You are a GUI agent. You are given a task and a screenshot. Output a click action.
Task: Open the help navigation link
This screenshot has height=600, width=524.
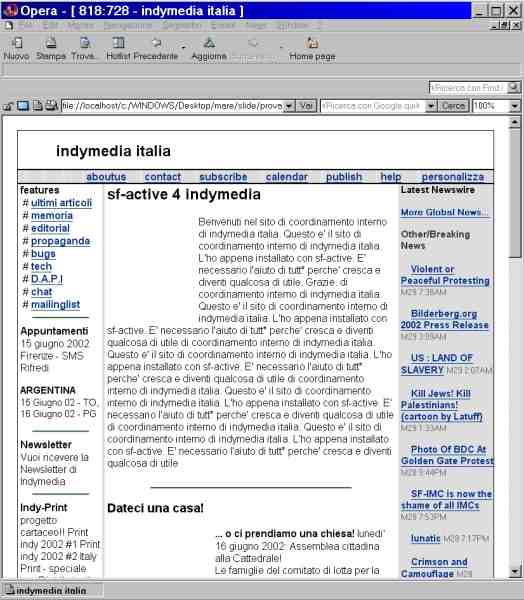391,177
